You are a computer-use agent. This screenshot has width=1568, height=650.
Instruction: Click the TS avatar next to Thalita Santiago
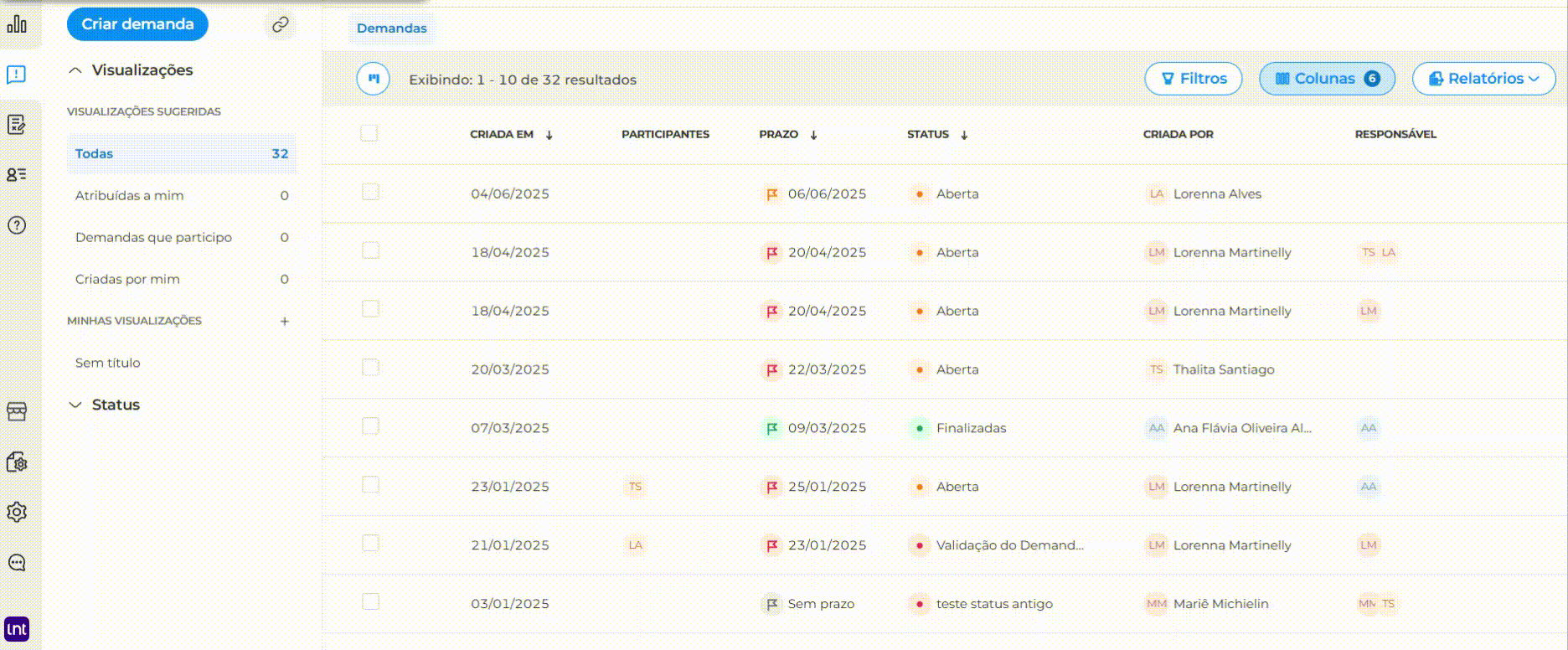coord(1157,369)
